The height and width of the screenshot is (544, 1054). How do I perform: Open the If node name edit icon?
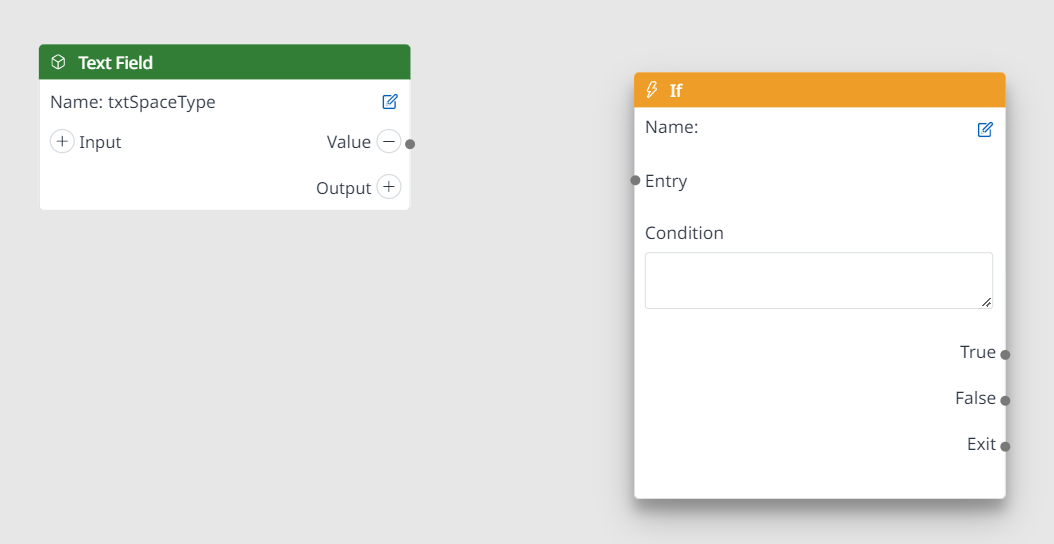click(x=985, y=130)
